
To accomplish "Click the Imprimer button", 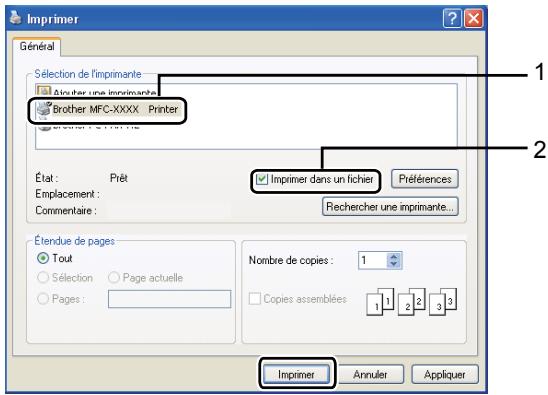I will click(296, 374).
